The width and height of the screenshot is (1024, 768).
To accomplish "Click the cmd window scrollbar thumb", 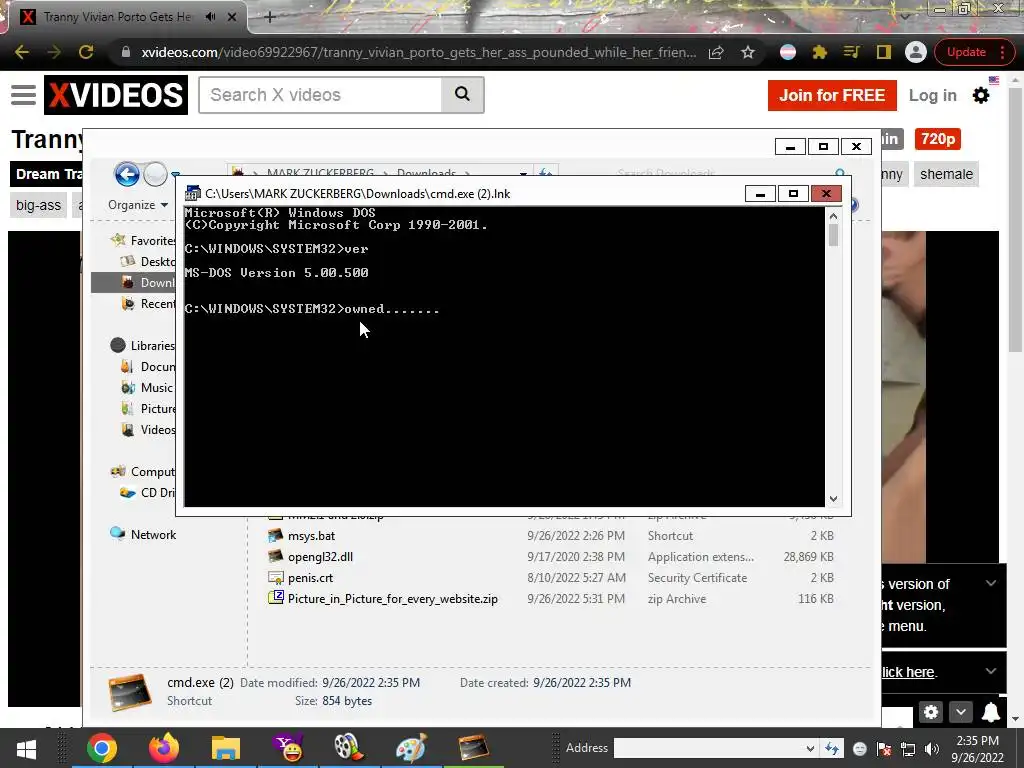I will click(x=833, y=234).
